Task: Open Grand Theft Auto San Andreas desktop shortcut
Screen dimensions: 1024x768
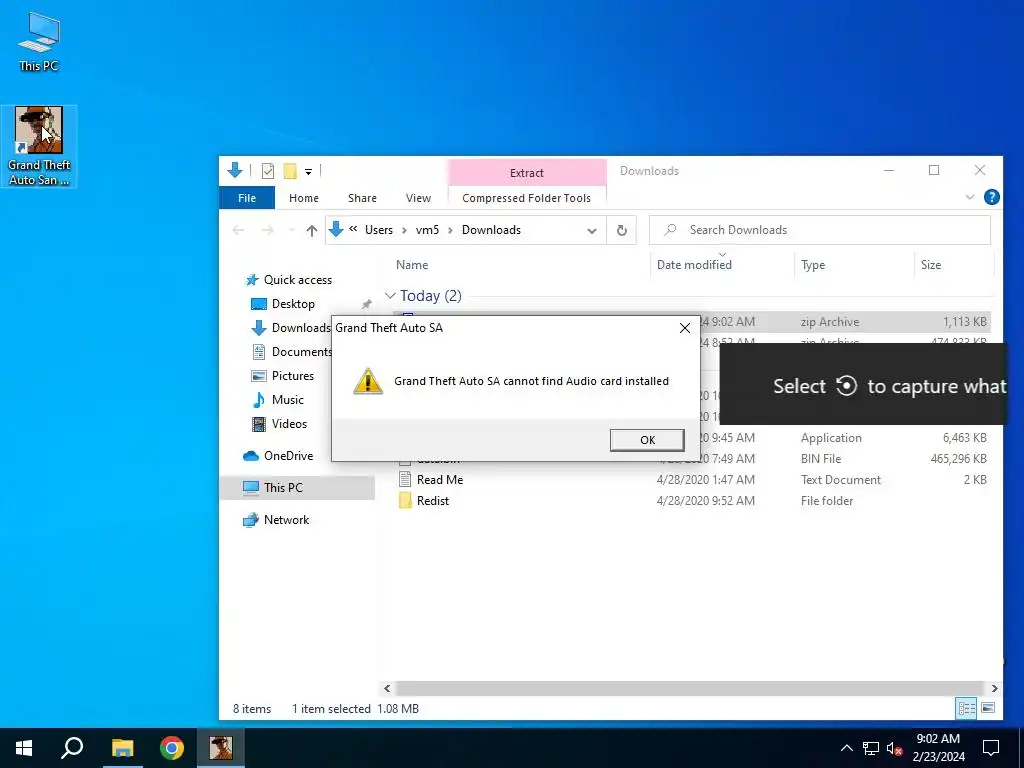Action: 39,146
